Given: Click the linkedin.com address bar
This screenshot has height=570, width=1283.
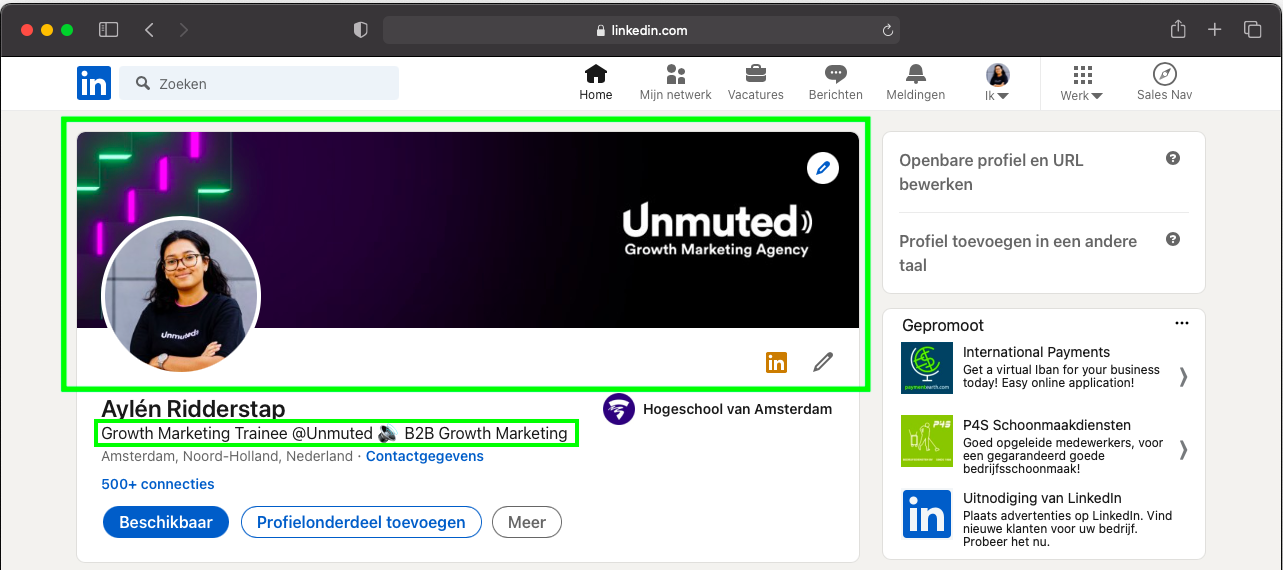Looking at the screenshot, I should click(641, 30).
